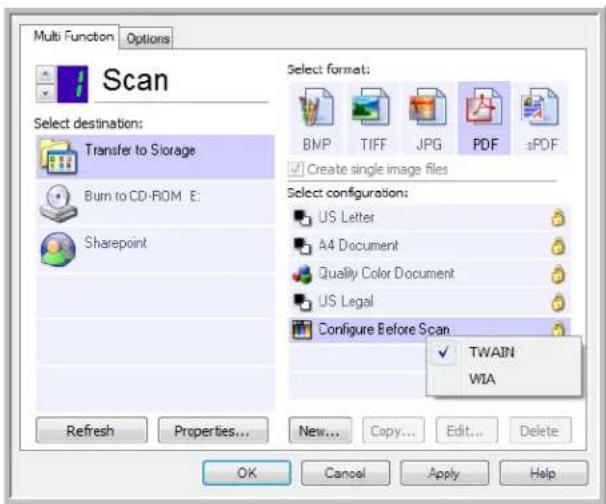Click the US Legal black-and-white mode icon
The image size is (606, 504).
pos(302,302)
